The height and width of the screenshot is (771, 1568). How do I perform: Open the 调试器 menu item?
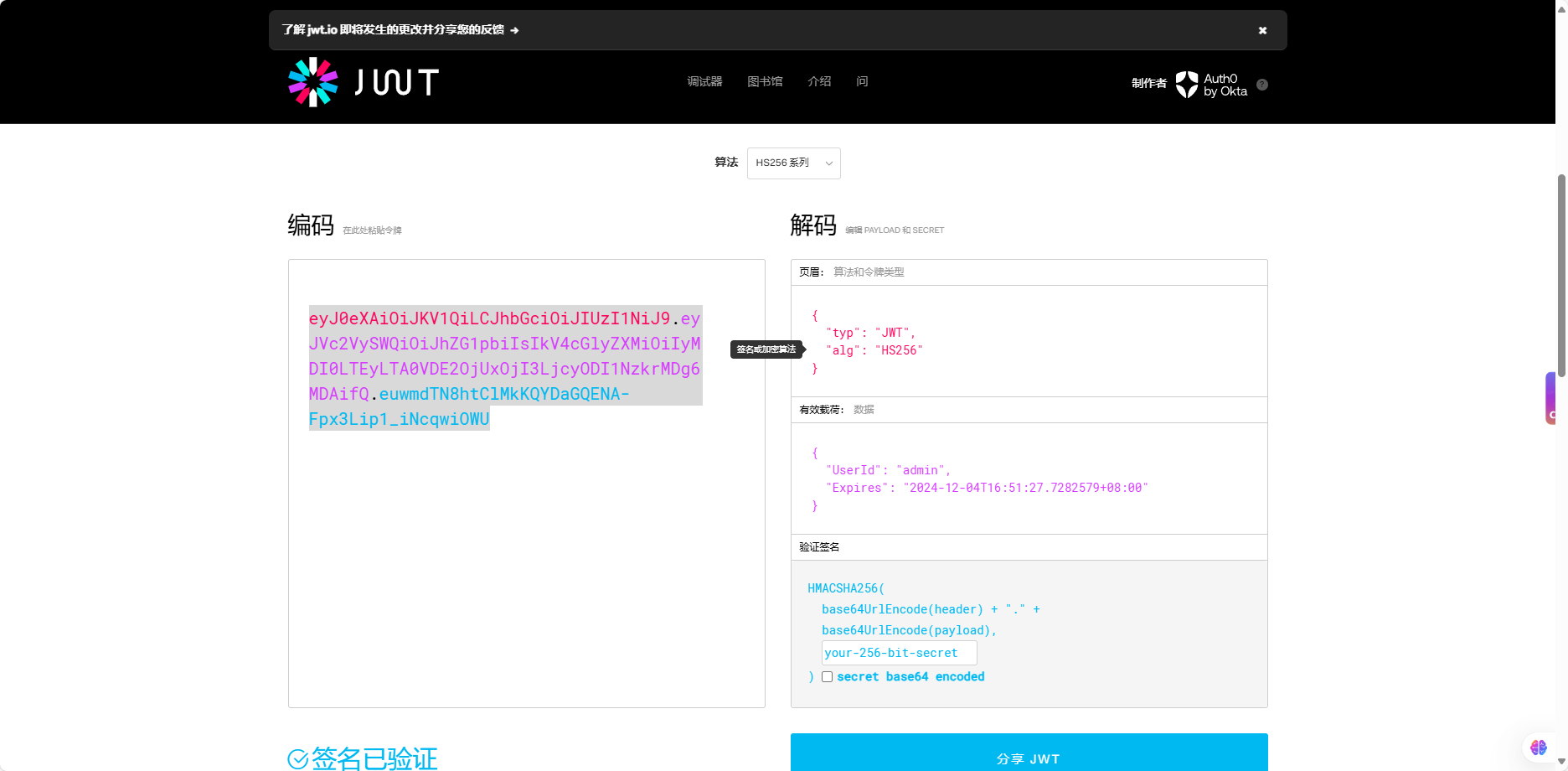click(x=704, y=81)
